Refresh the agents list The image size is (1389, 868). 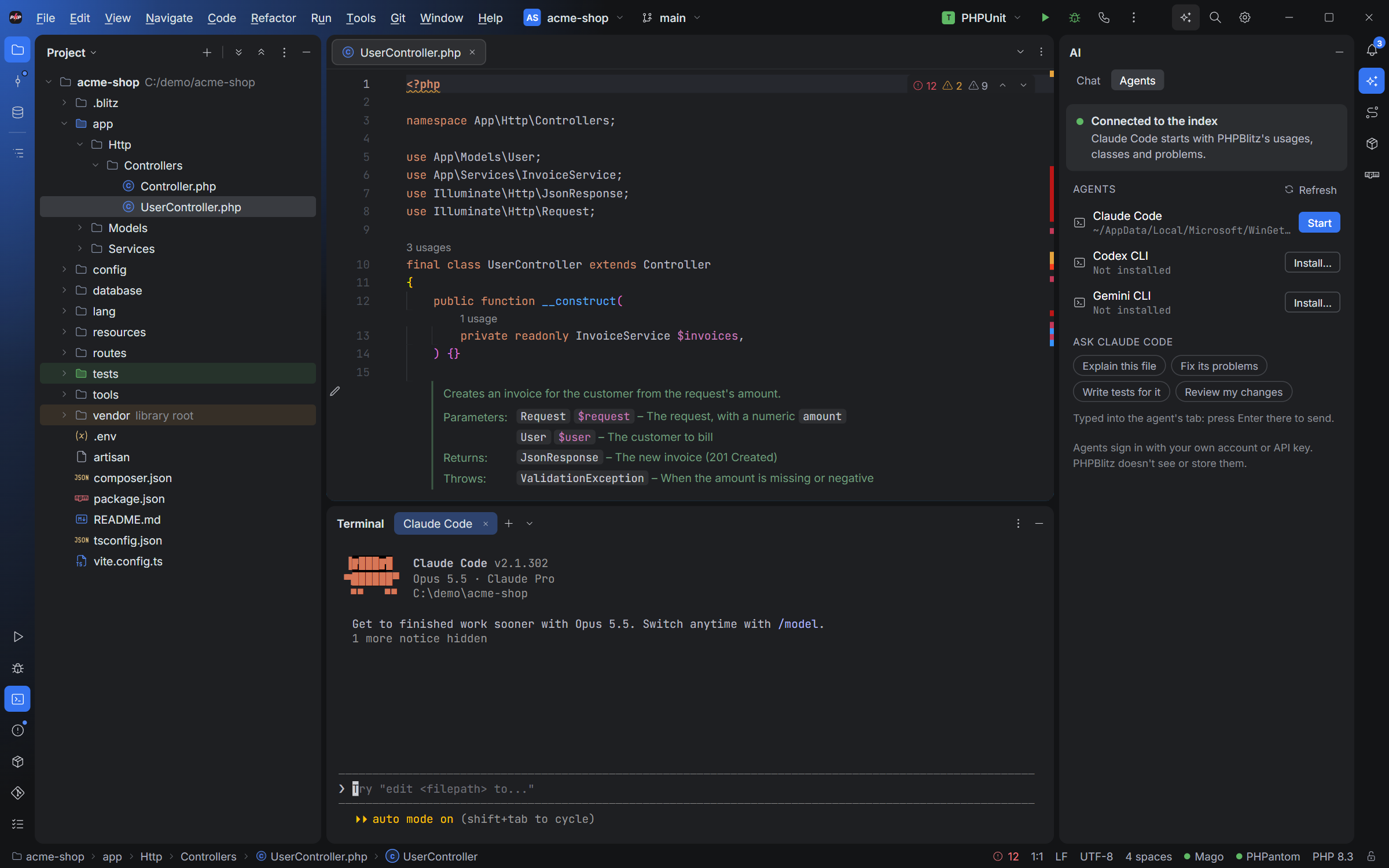point(1311,190)
